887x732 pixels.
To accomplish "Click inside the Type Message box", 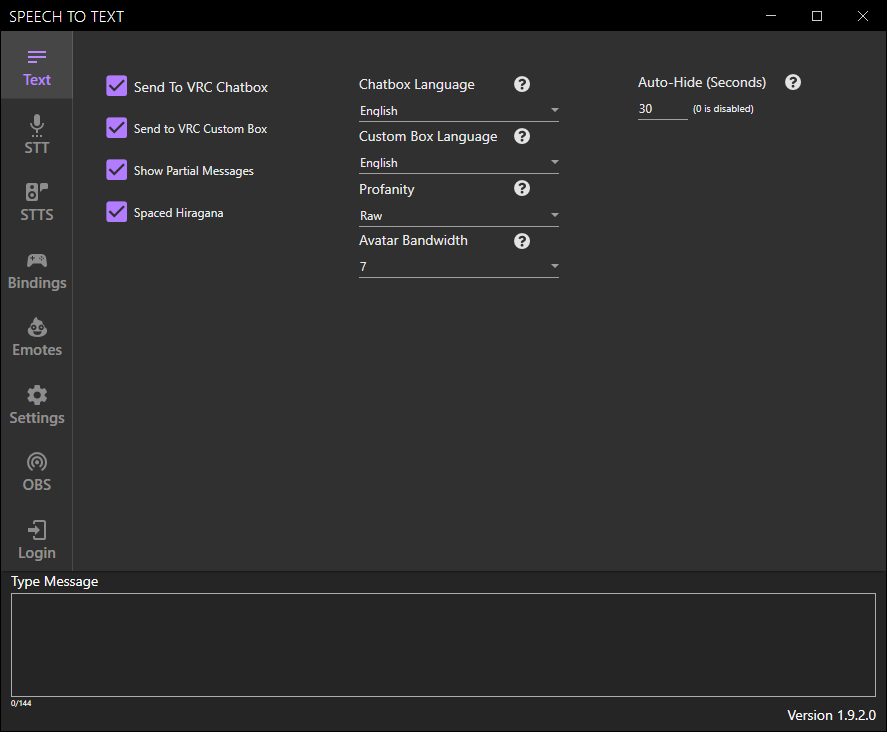I will click(x=444, y=645).
